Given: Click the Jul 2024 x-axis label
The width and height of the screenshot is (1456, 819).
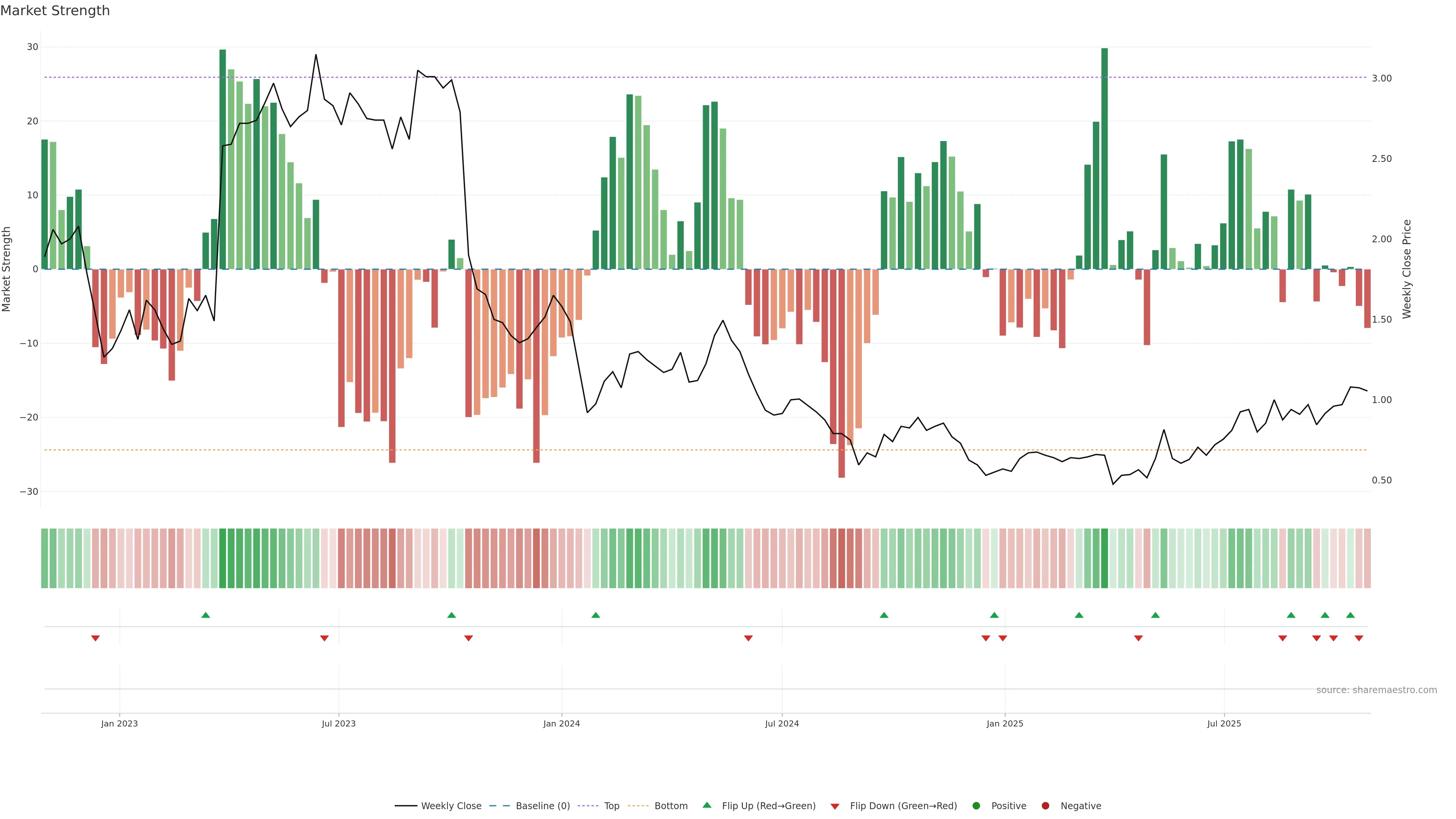Looking at the screenshot, I should [x=782, y=723].
